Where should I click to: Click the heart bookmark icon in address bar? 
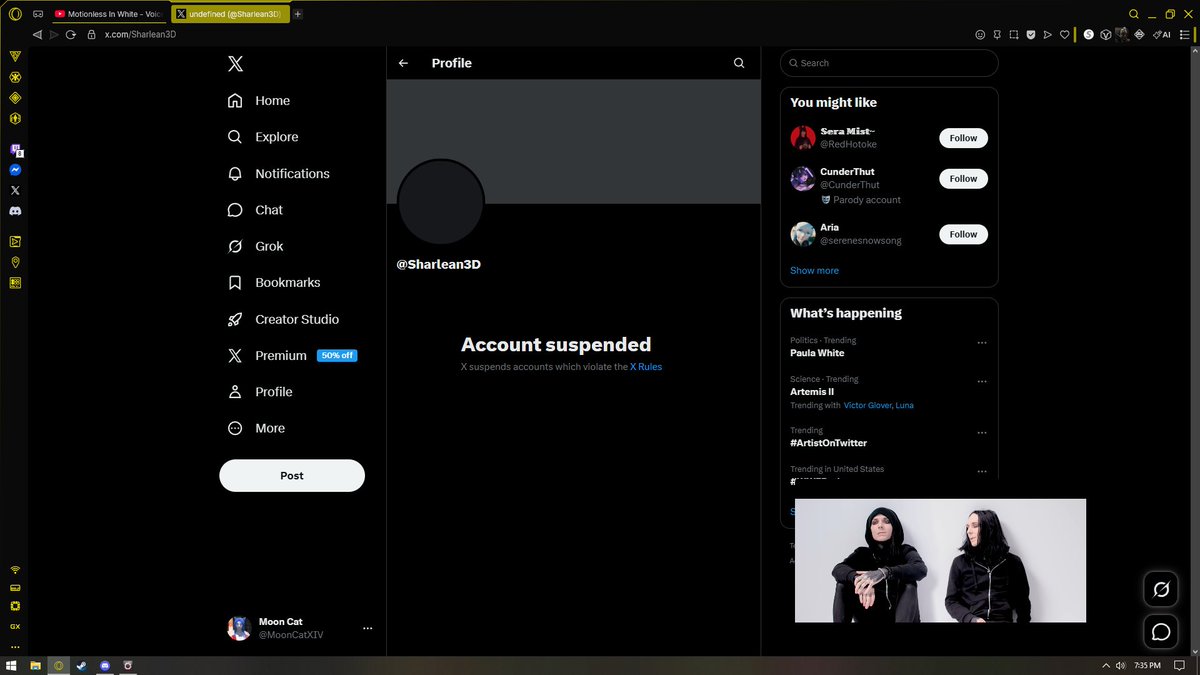(x=1065, y=34)
